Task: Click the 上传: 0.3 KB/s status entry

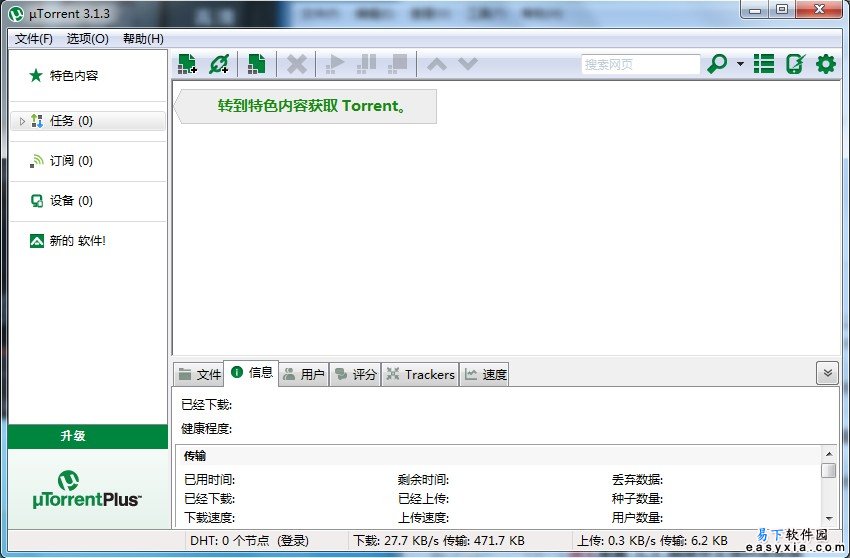Action: coord(652,541)
